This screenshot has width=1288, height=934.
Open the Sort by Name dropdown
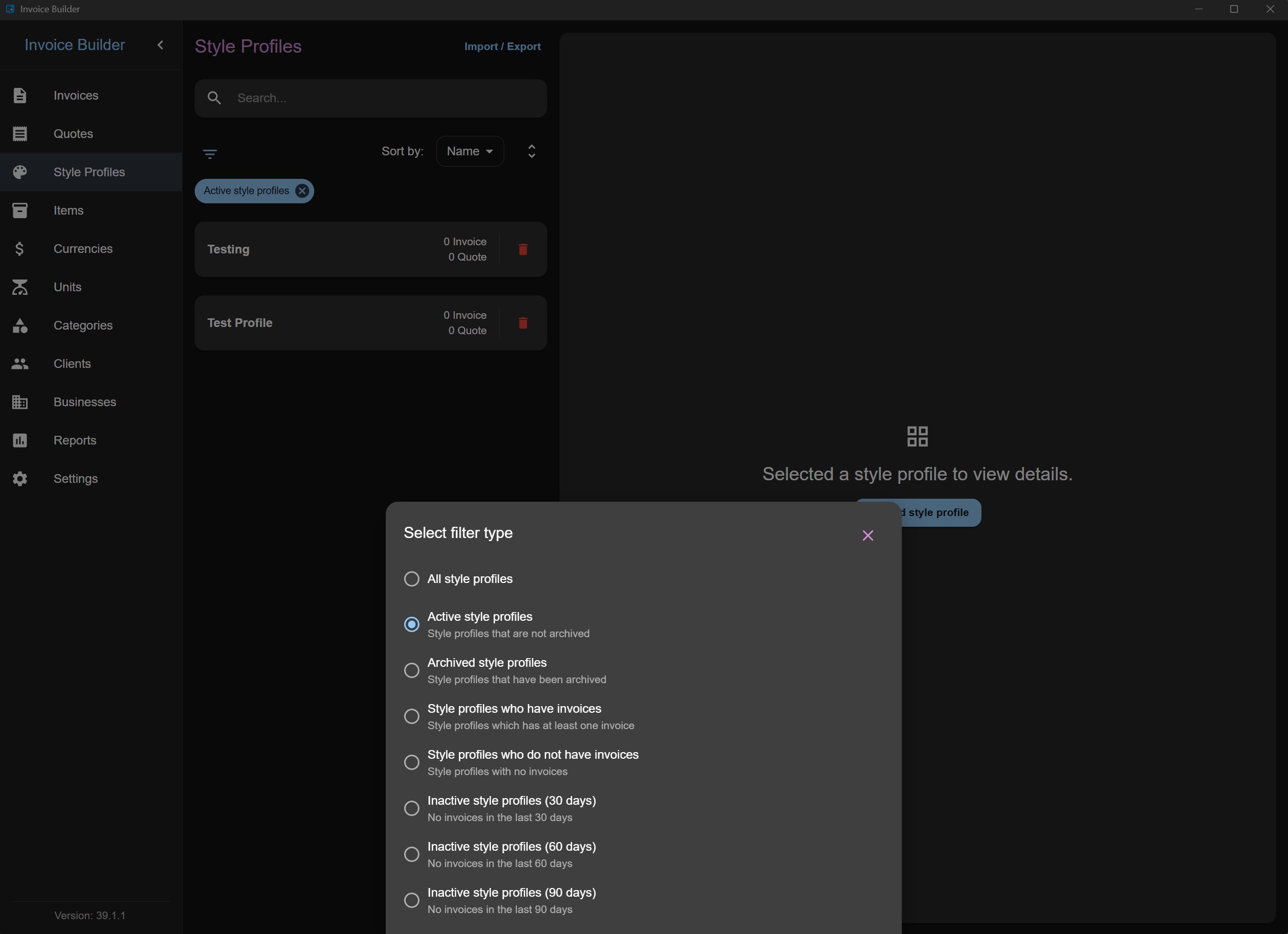(x=470, y=151)
